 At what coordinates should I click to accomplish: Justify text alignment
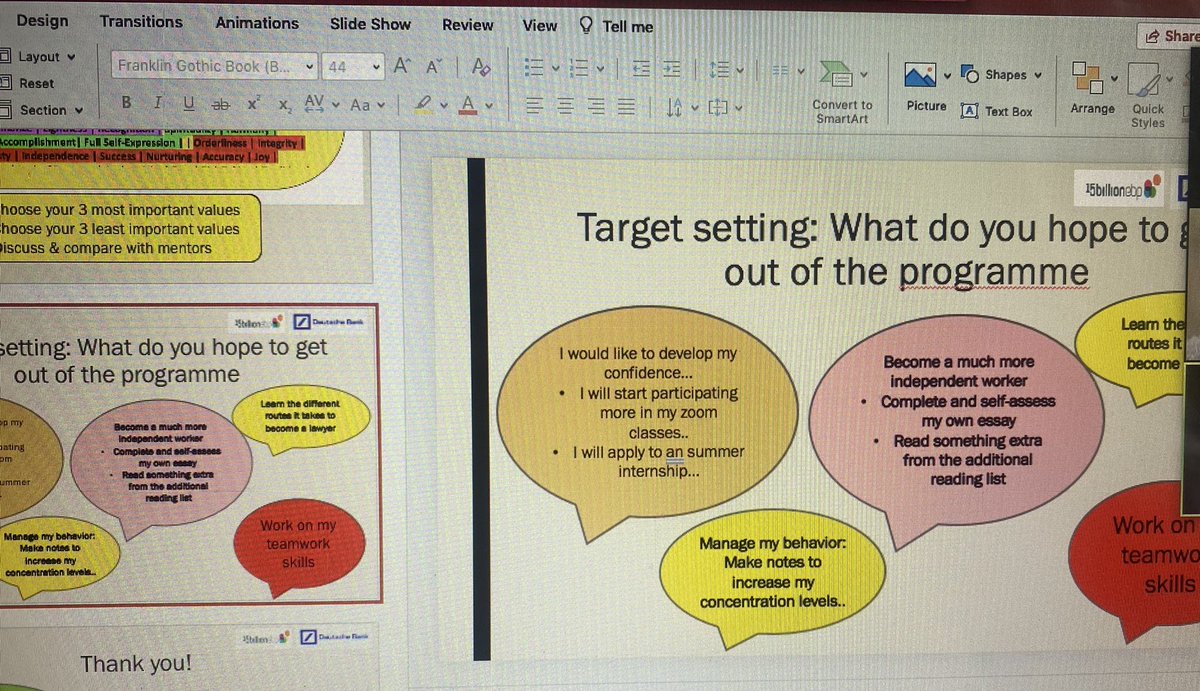[x=627, y=105]
